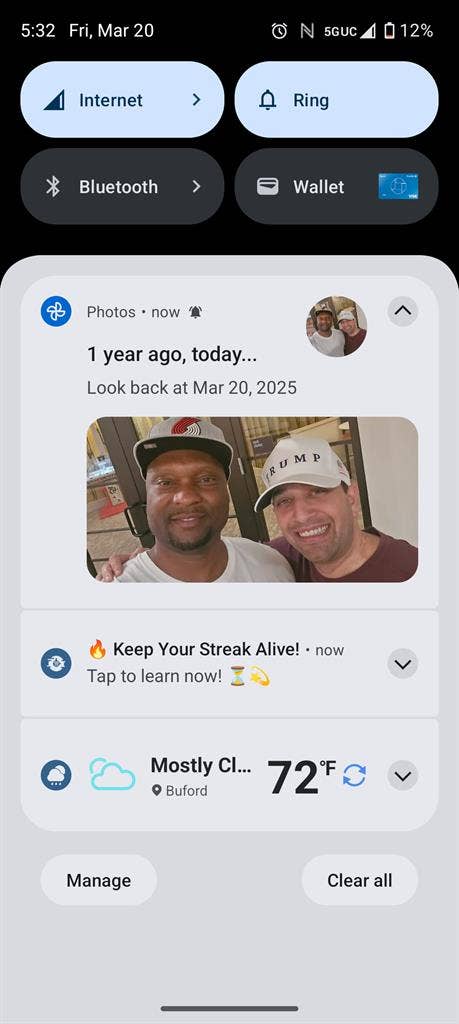Tap the streak app notification icon
Screen dimensions: 459x1024
coord(55,664)
